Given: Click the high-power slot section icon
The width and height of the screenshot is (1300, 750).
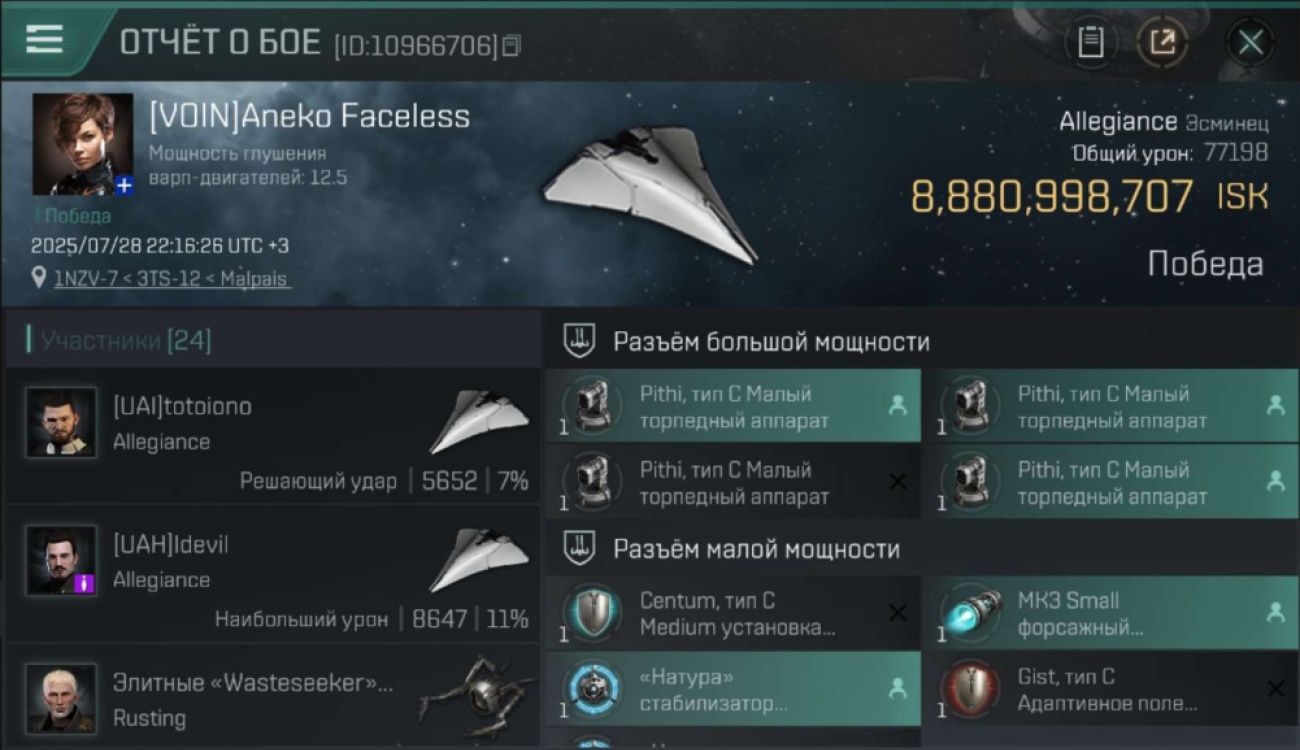Looking at the screenshot, I should [x=580, y=341].
